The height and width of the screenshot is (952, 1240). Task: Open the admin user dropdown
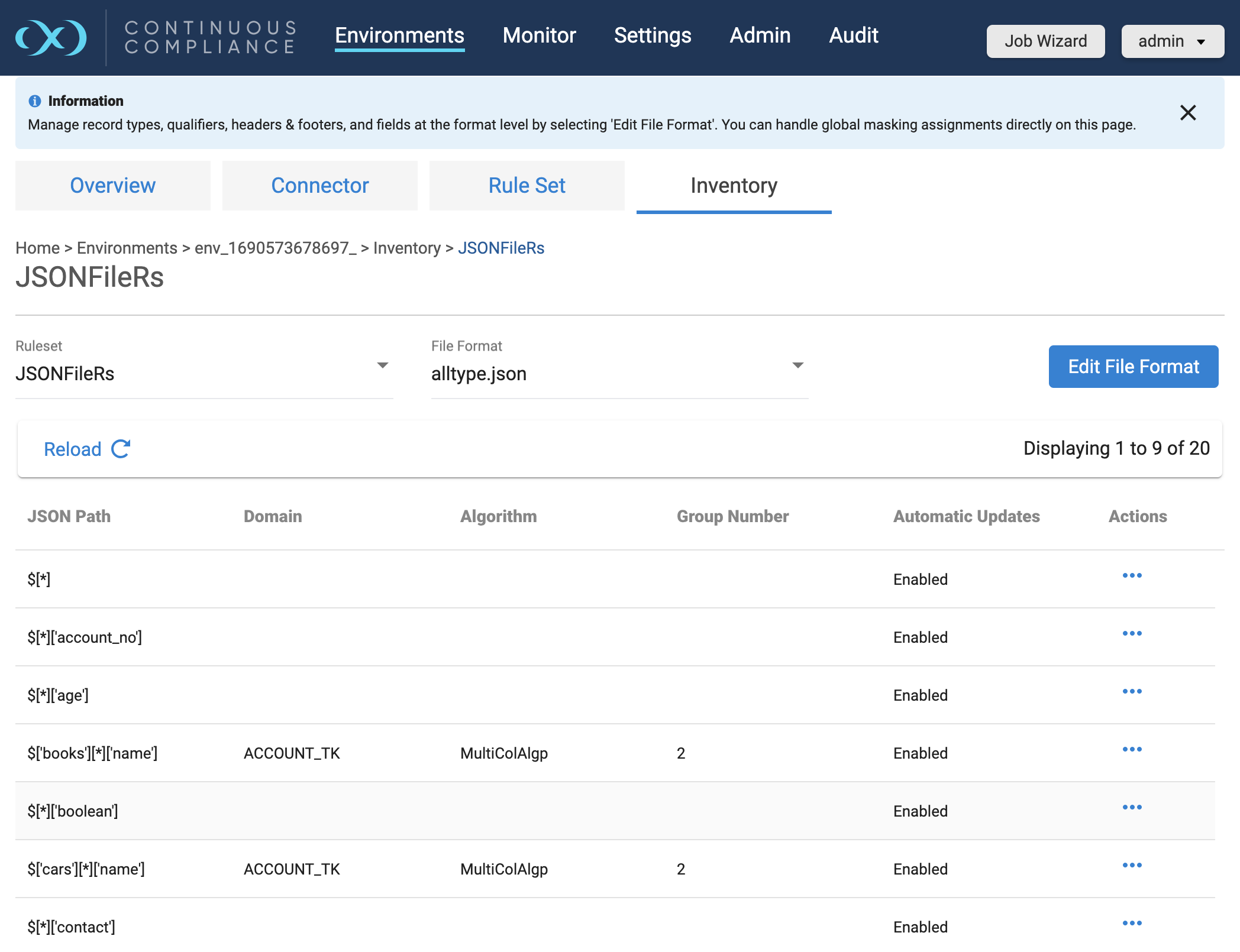pyautogui.click(x=1172, y=41)
